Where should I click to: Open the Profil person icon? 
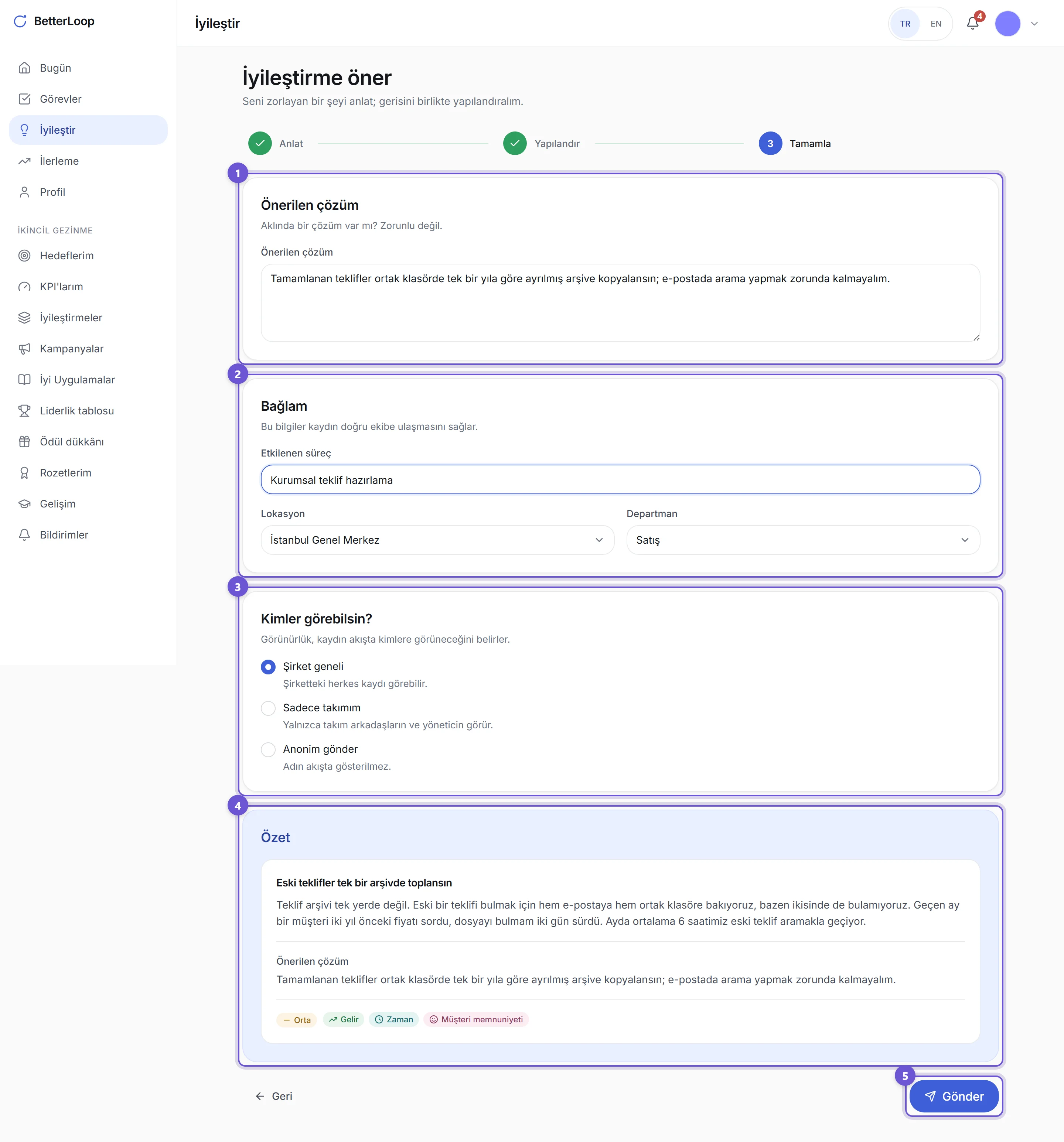coord(24,192)
